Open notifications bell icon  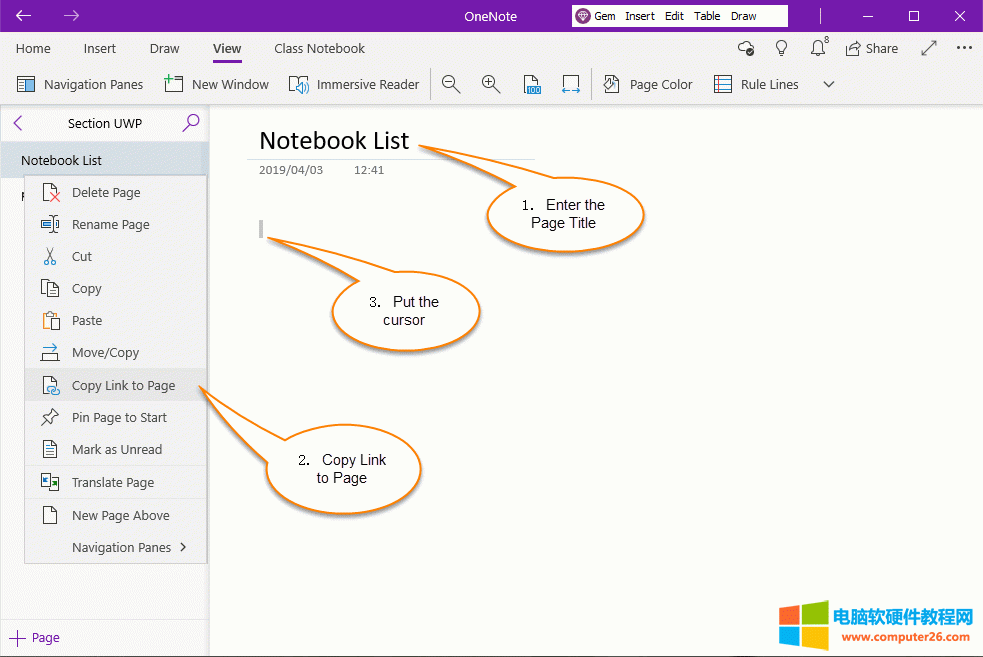coord(818,48)
